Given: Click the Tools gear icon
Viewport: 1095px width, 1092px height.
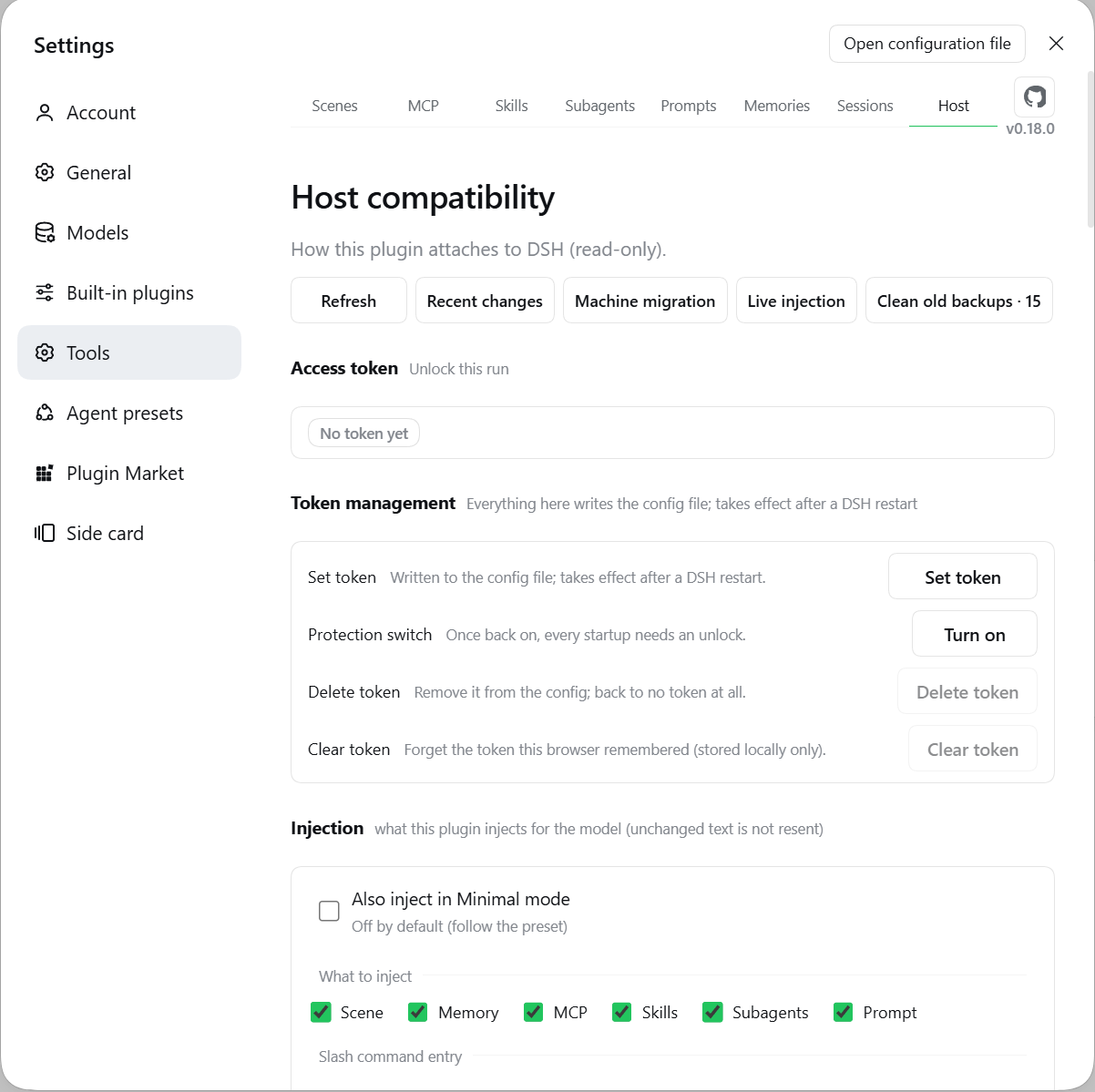Looking at the screenshot, I should coord(44,353).
